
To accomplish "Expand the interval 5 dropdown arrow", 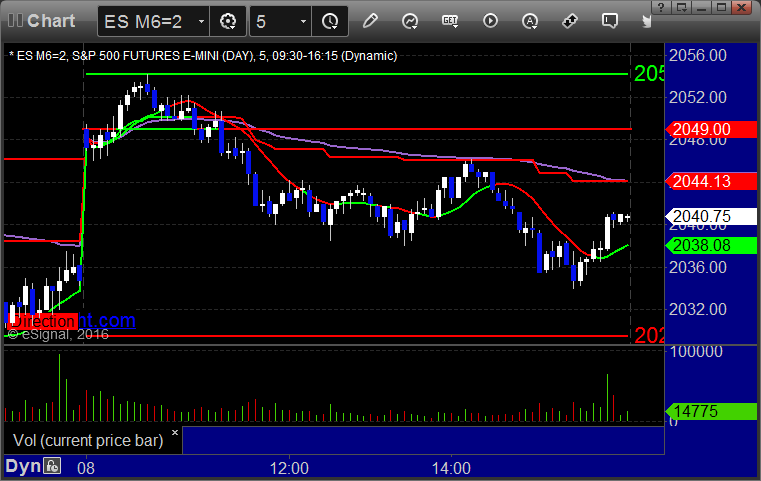I will click(x=303, y=21).
